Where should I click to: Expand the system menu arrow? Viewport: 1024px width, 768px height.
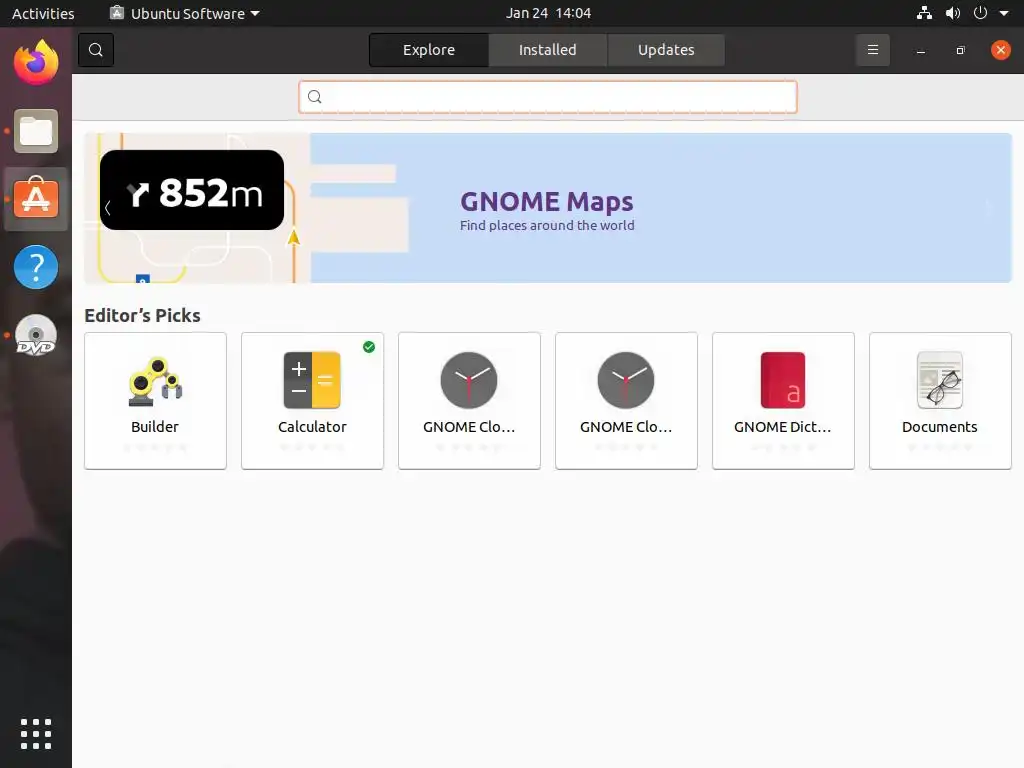[1004, 13]
